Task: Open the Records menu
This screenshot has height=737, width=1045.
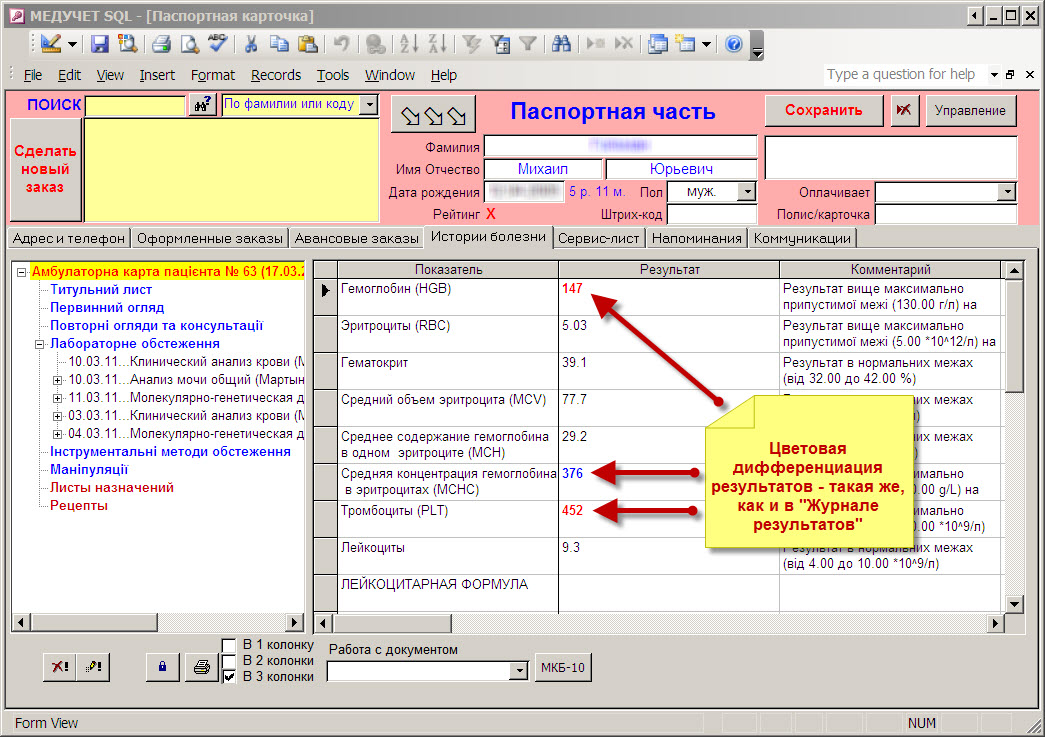Action: click(276, 75)
